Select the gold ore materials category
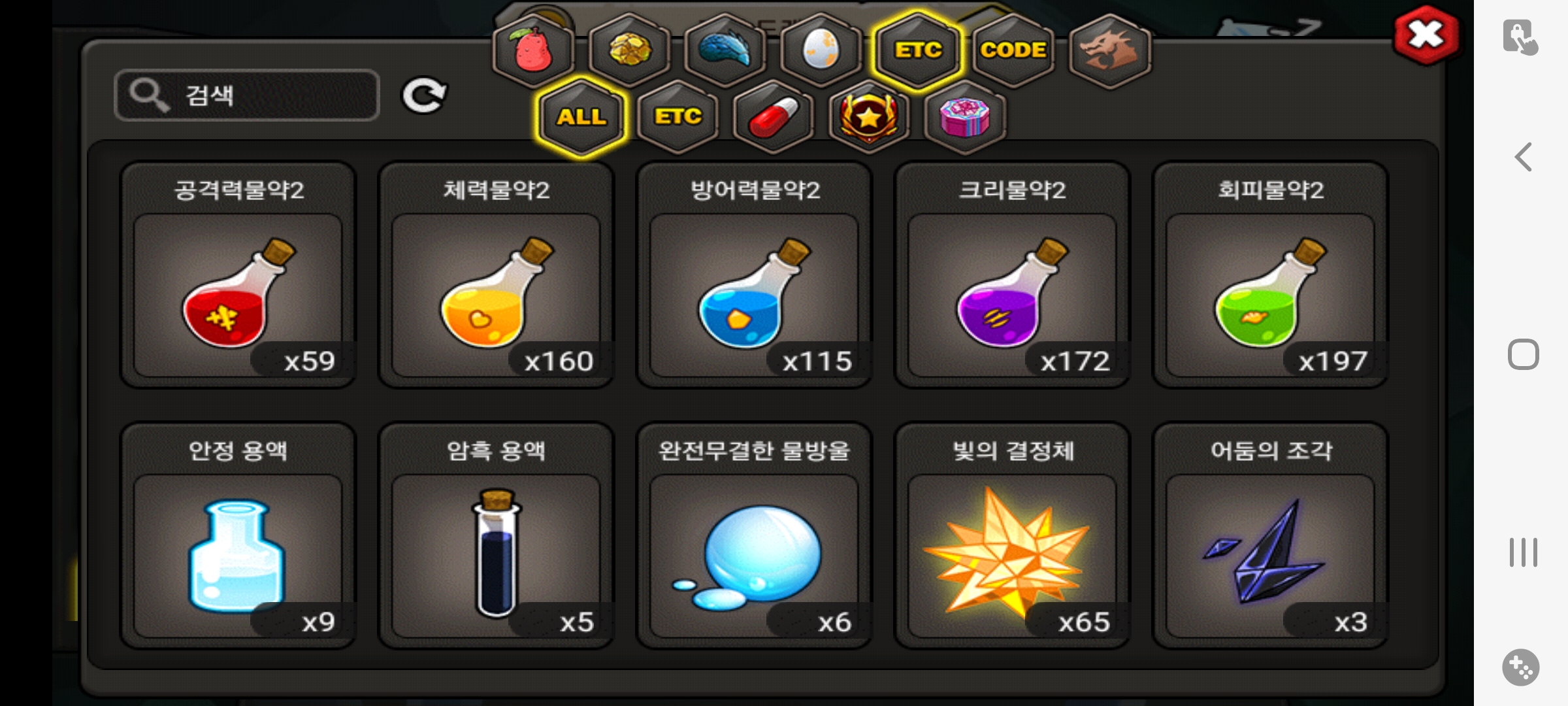Screen dimensions: 1568x706 coord(629,50)
